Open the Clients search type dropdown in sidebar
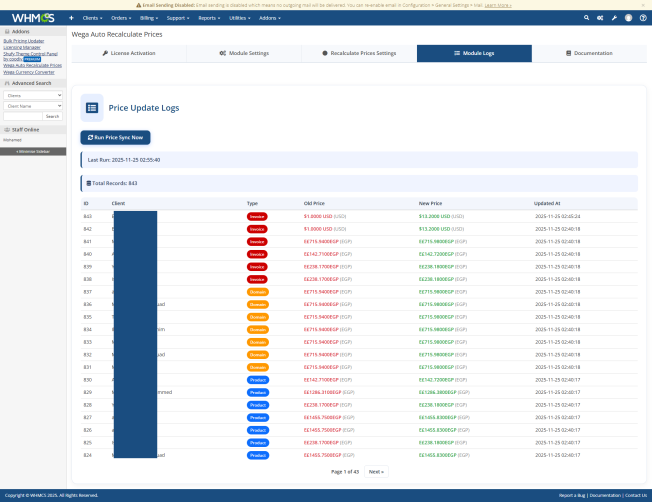The width and height of the screenshot is (652, 502). click(33, 95)
